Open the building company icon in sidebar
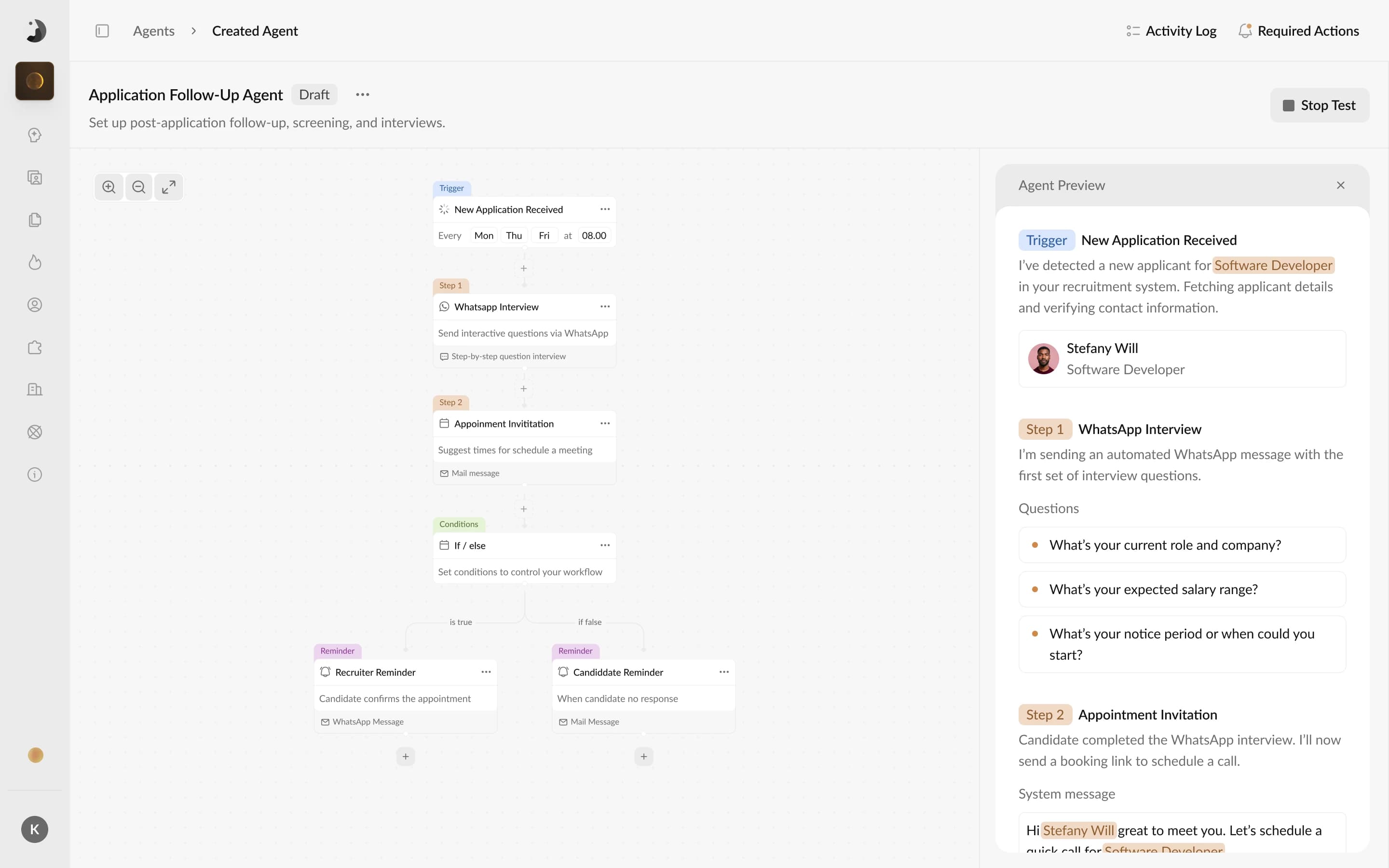 (x=35, y=390)
